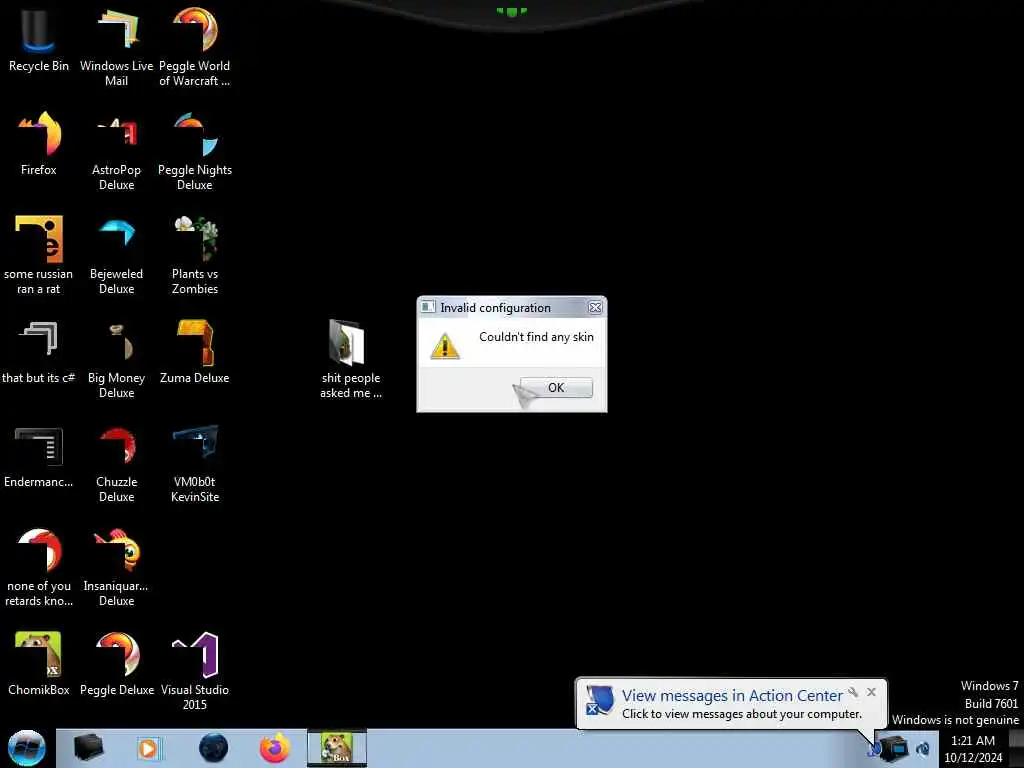Open the Windows Start menu orb

tap(27, 748)
